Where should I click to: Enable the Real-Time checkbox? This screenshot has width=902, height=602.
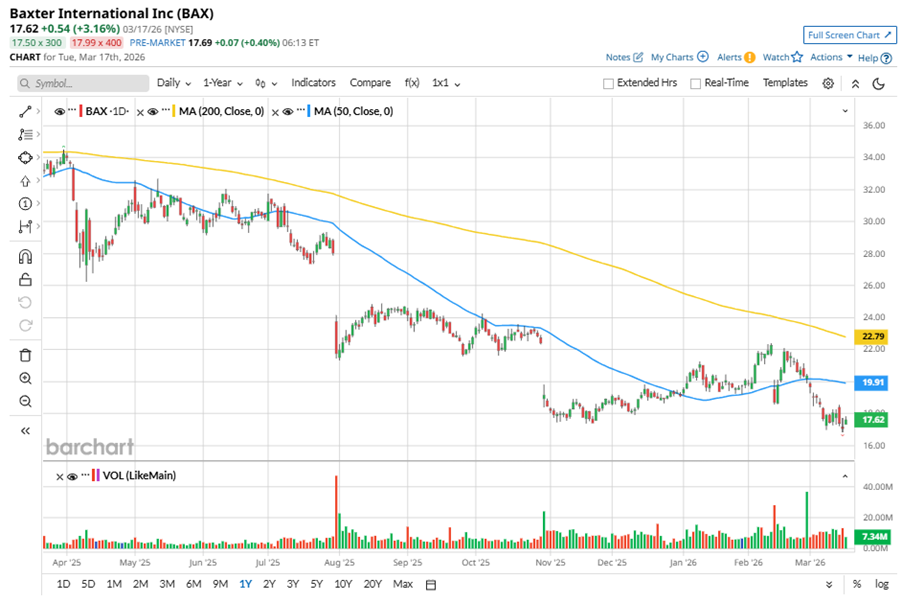[x=695, y=83]
